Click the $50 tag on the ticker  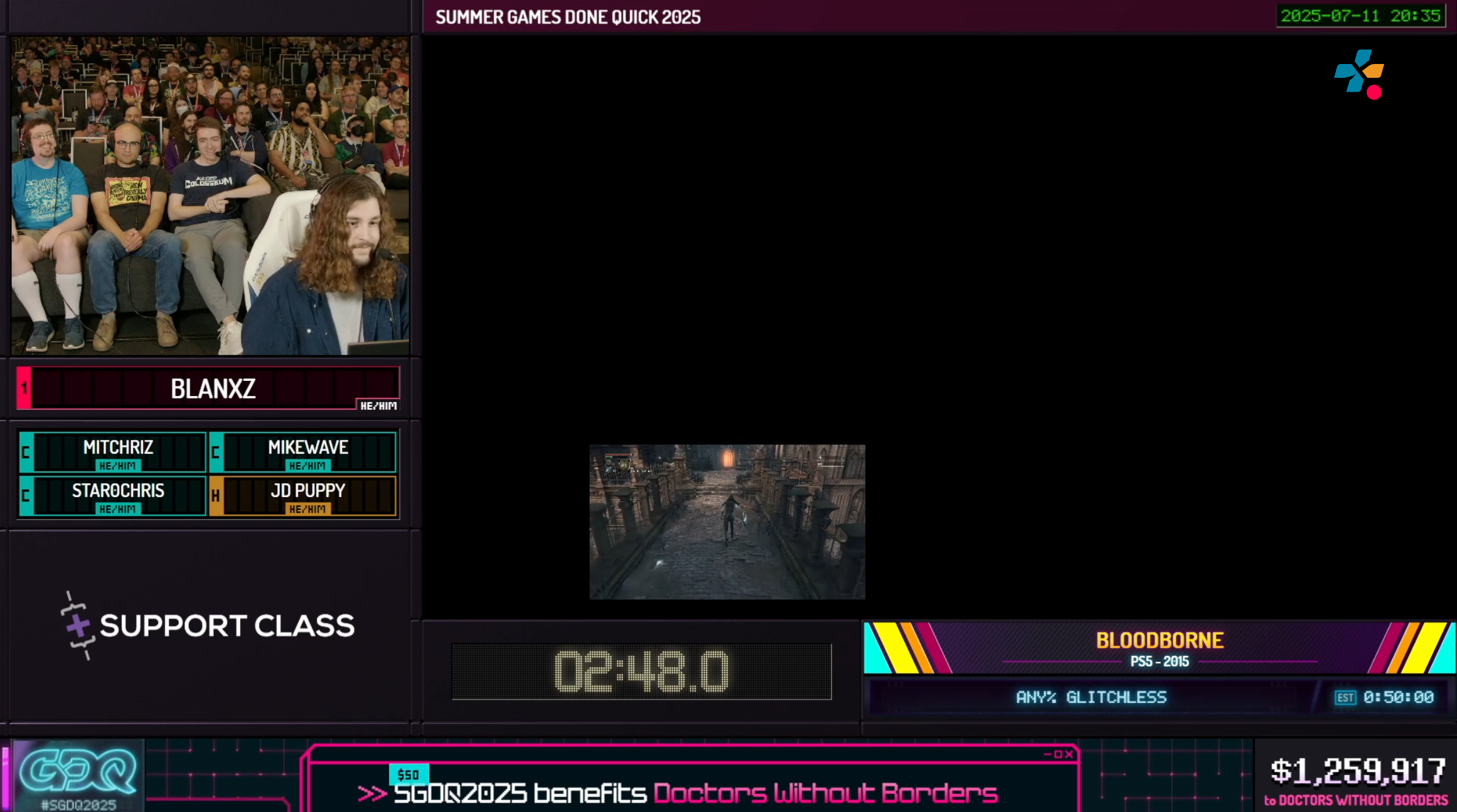tap(408, 775)
